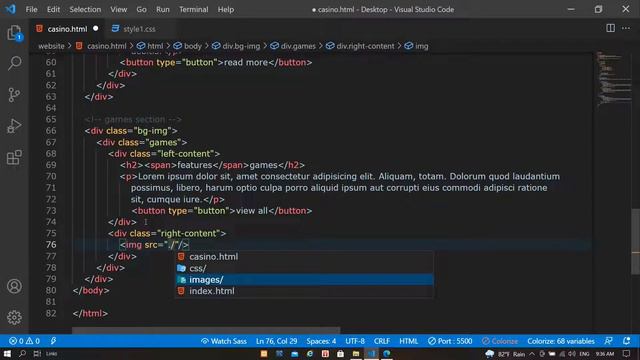
Task: Select css/ folder suggestion
Action: click(x=304, y=268)
